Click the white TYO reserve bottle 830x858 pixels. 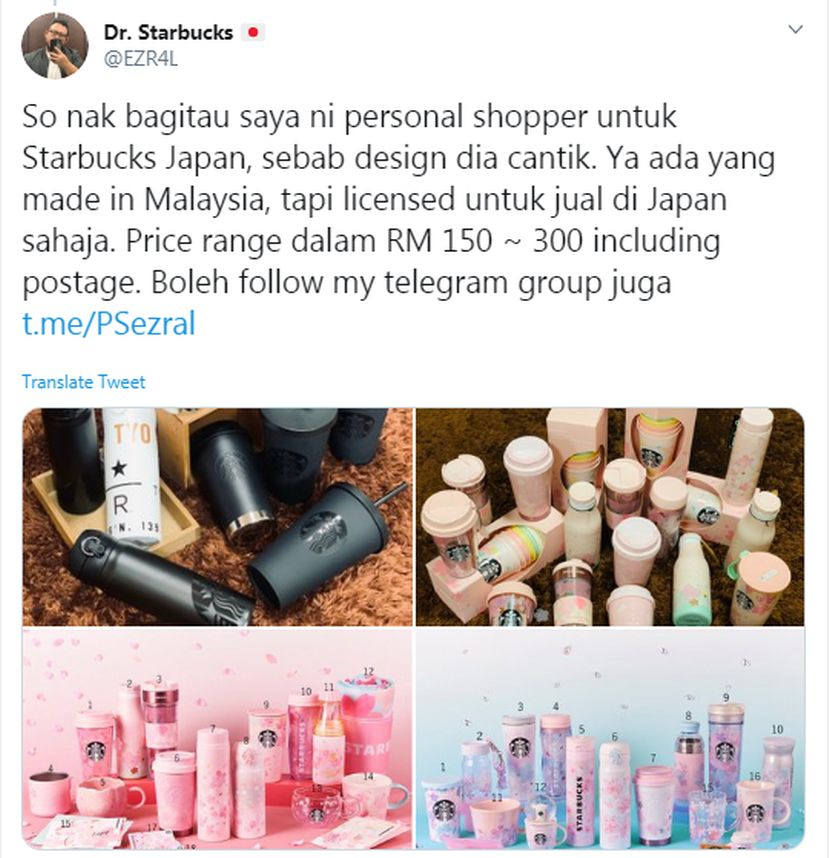click(x=132, y=475)
